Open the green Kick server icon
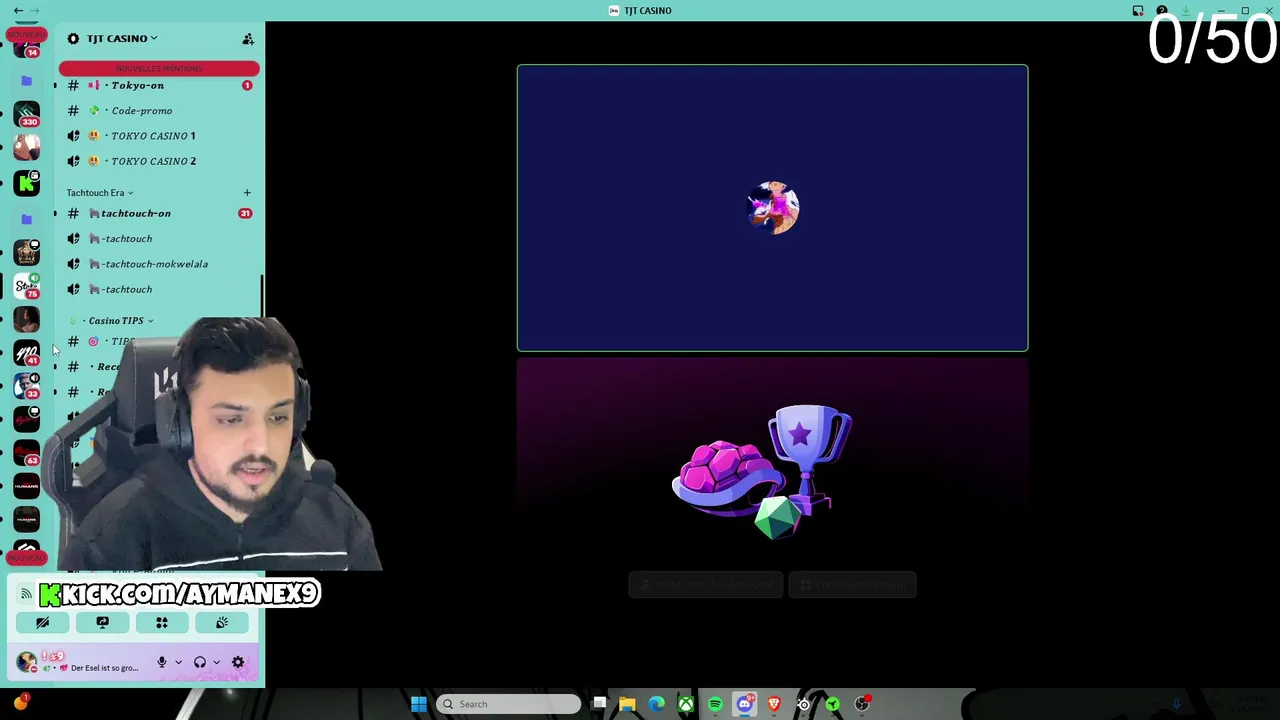1280x720 pixels. pyautogui.click(x=27, y=183)
